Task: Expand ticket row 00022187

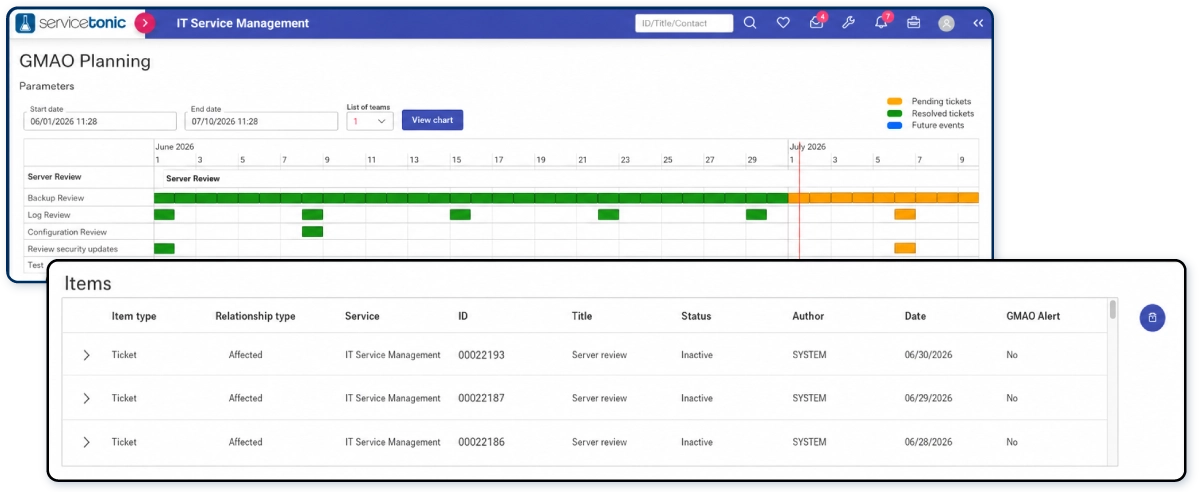Action: pos(87,398)
